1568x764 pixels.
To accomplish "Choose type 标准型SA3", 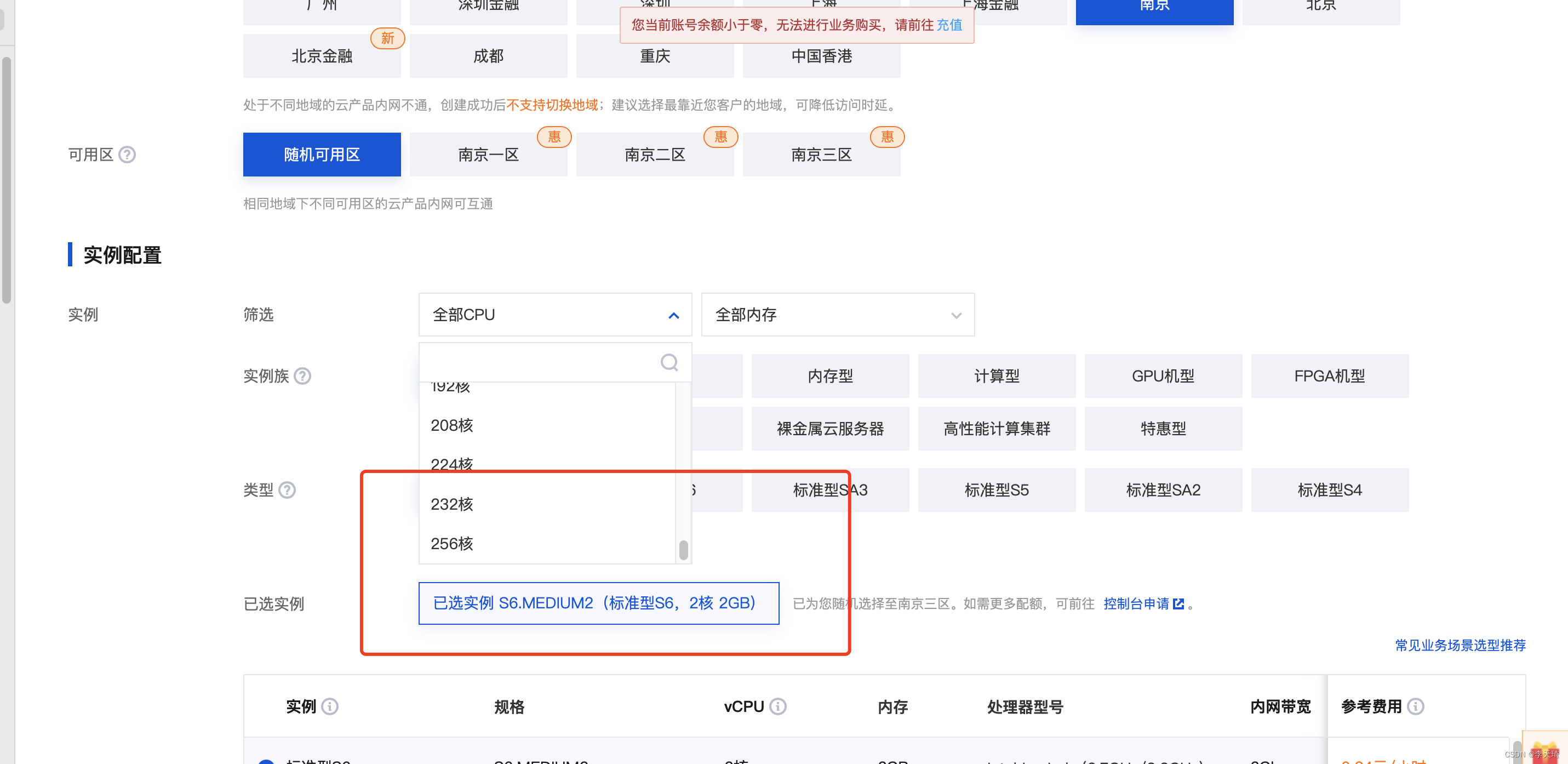I will (x=830, y=490).
